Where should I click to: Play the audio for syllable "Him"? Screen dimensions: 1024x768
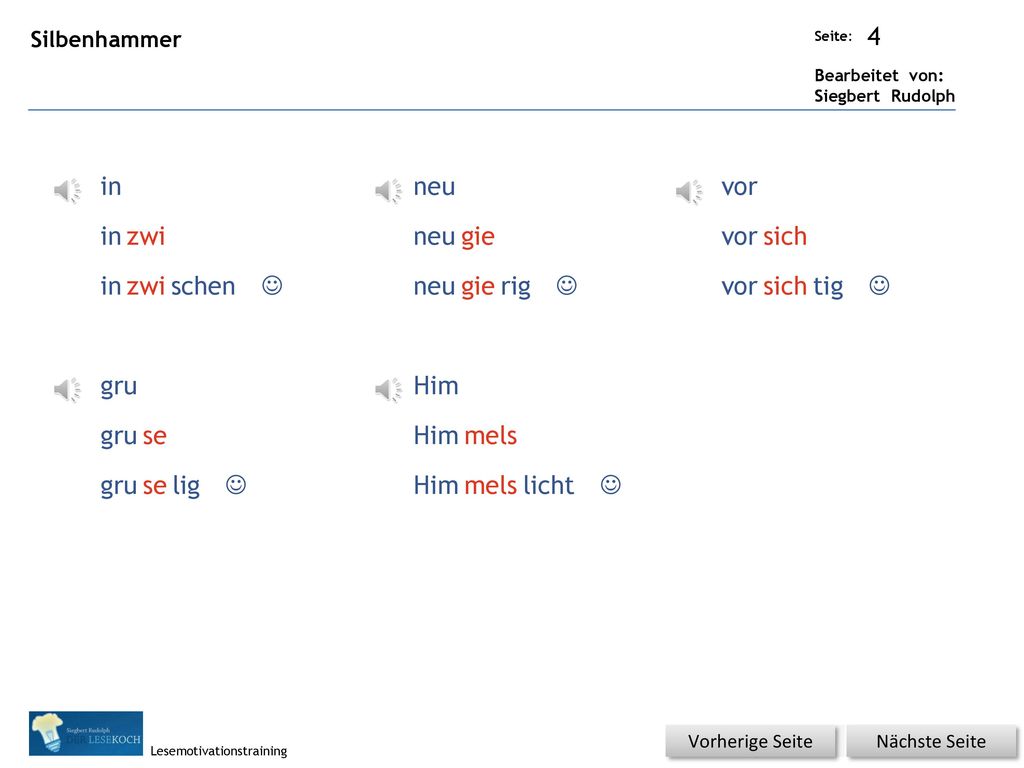389,390
